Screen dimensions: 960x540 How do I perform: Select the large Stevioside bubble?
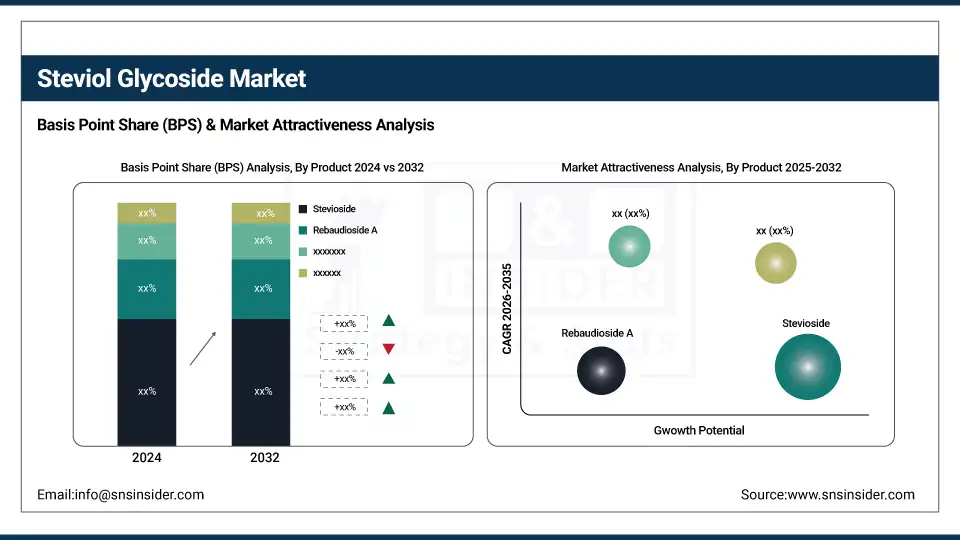pos(807,367)
